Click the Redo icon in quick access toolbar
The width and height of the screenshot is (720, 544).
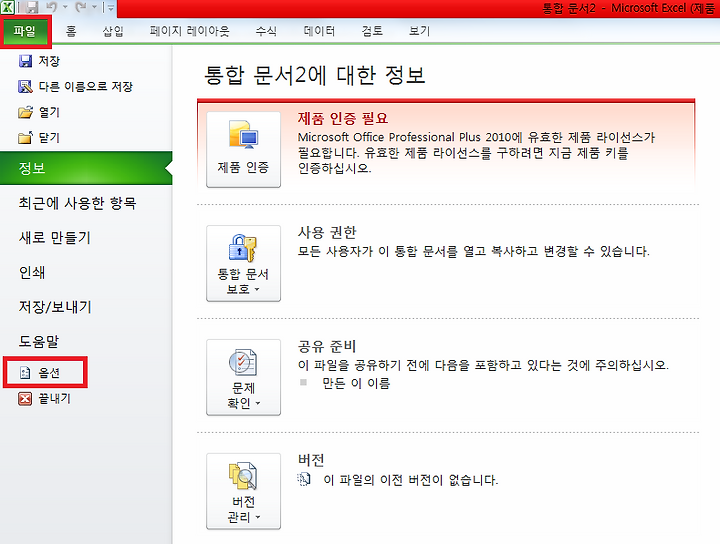(x=81, y=7)
